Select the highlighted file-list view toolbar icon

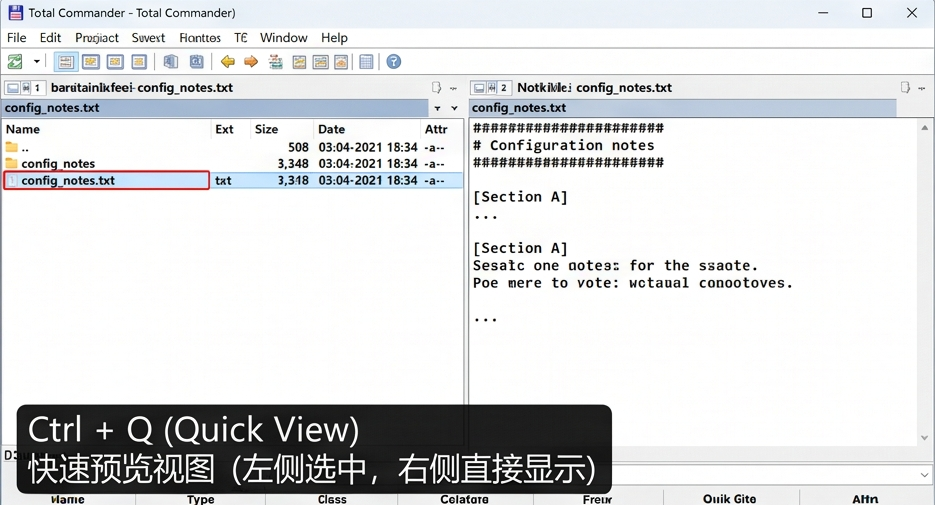pos(66,61)
